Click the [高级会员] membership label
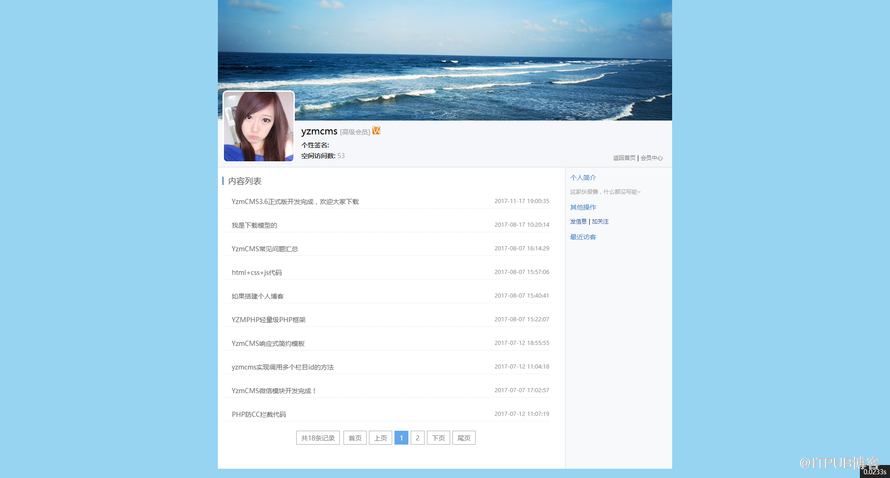 point(355,132)
